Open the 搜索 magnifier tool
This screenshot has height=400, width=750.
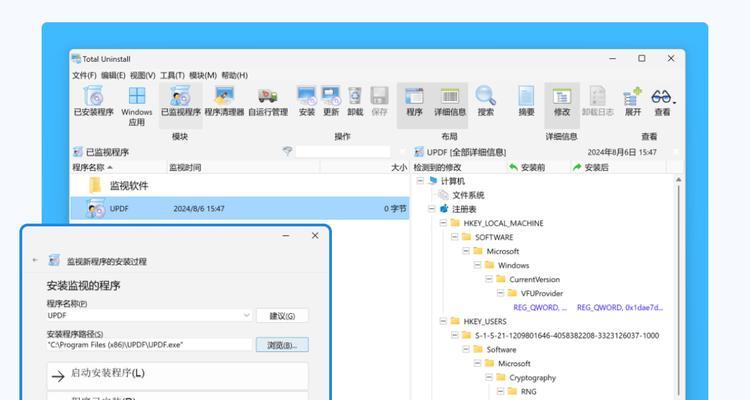point(485,95)
